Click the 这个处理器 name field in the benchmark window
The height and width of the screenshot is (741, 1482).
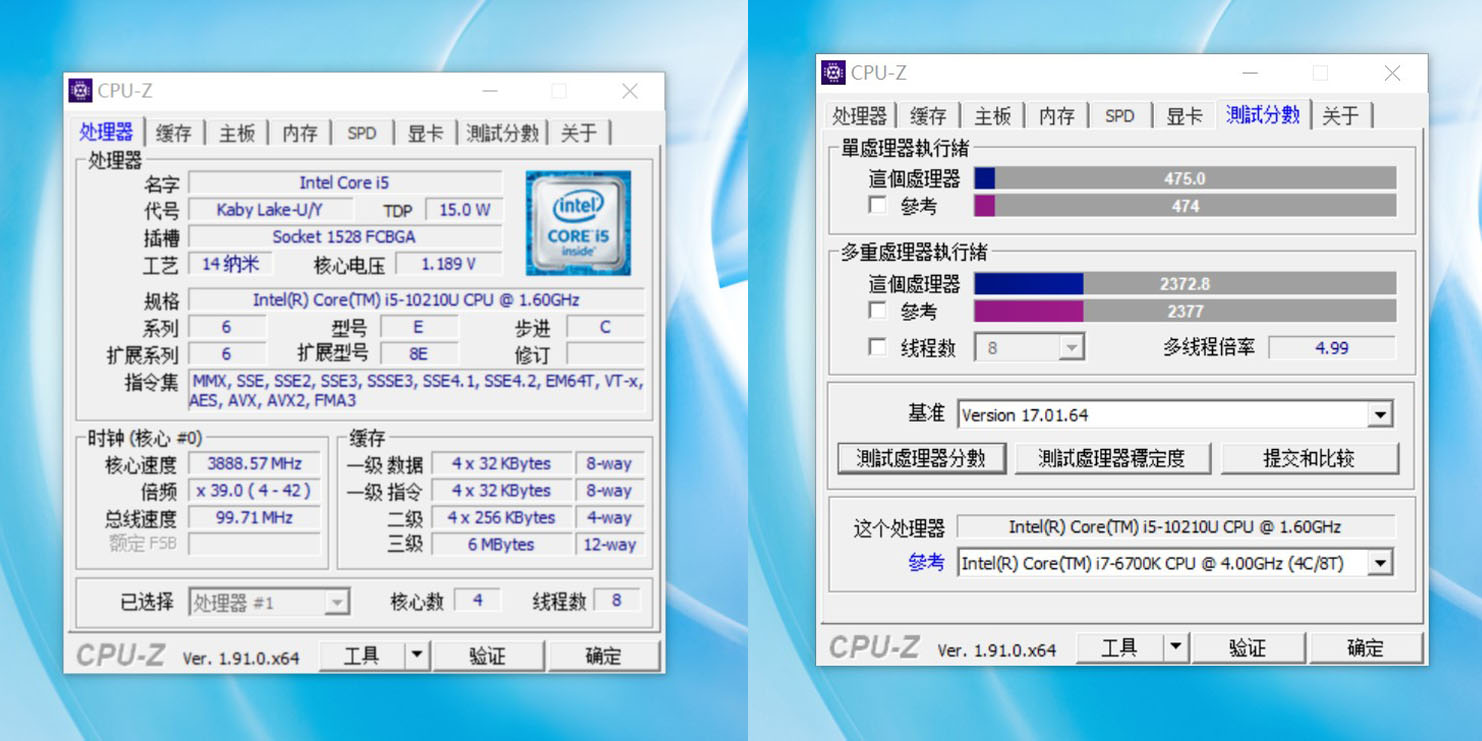click(1175, 527)
